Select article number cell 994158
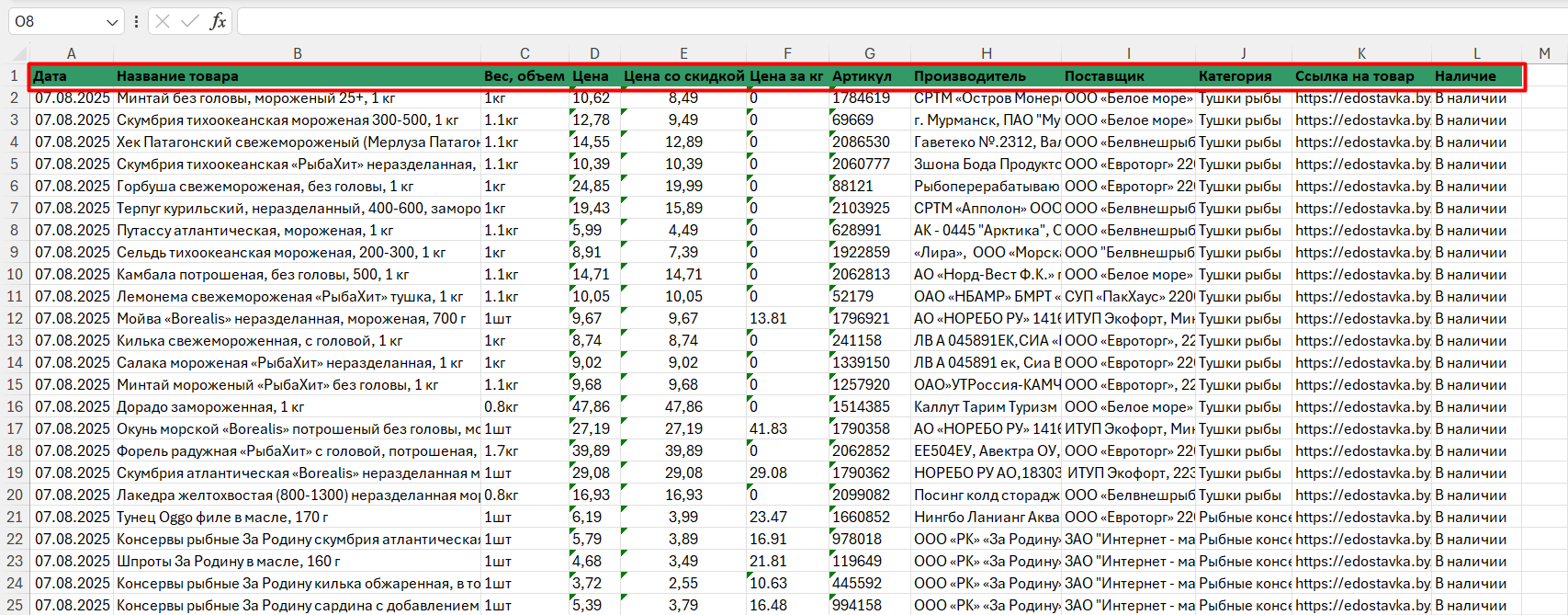 870,605
